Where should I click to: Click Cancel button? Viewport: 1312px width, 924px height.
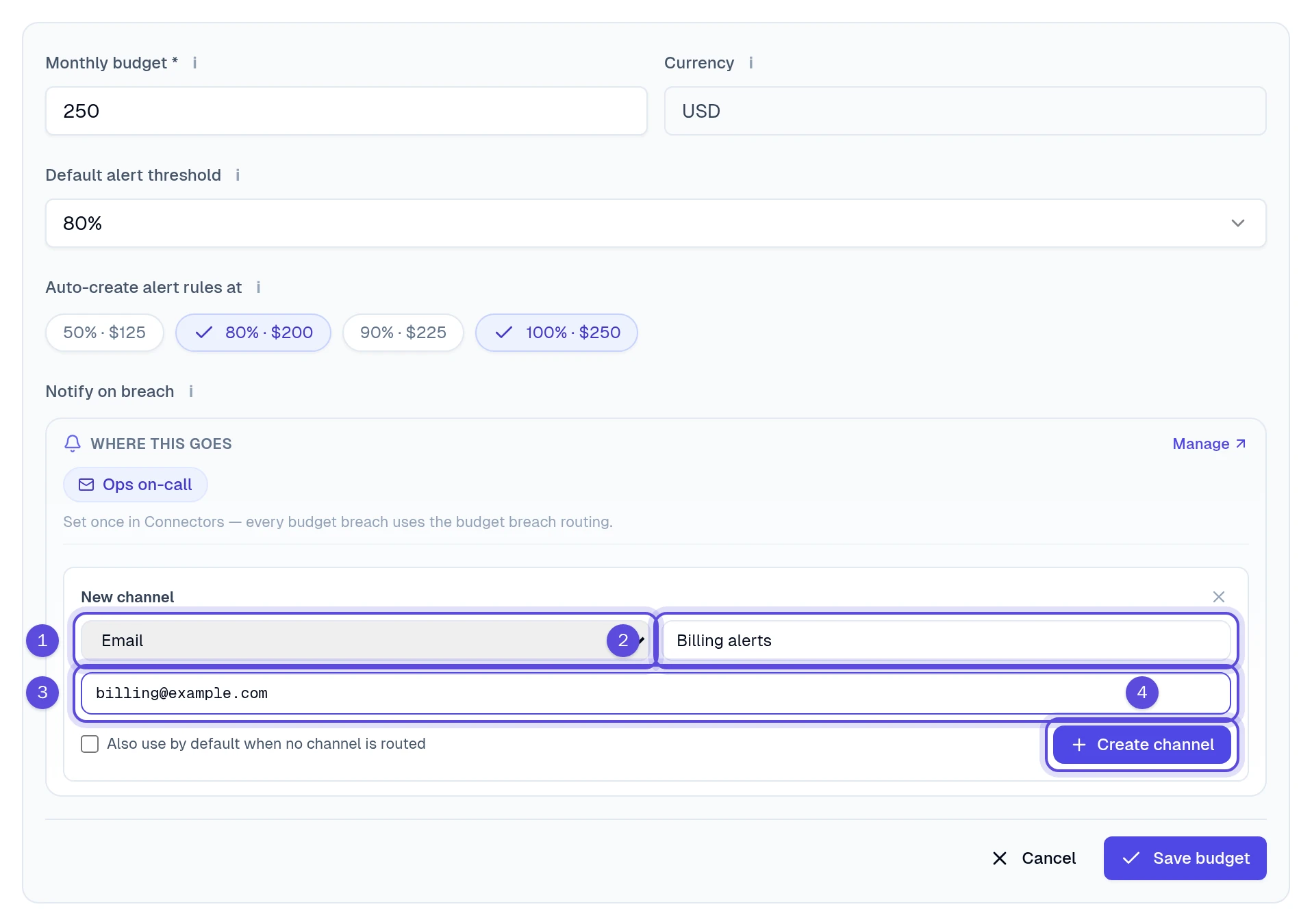coord(1034,858)
